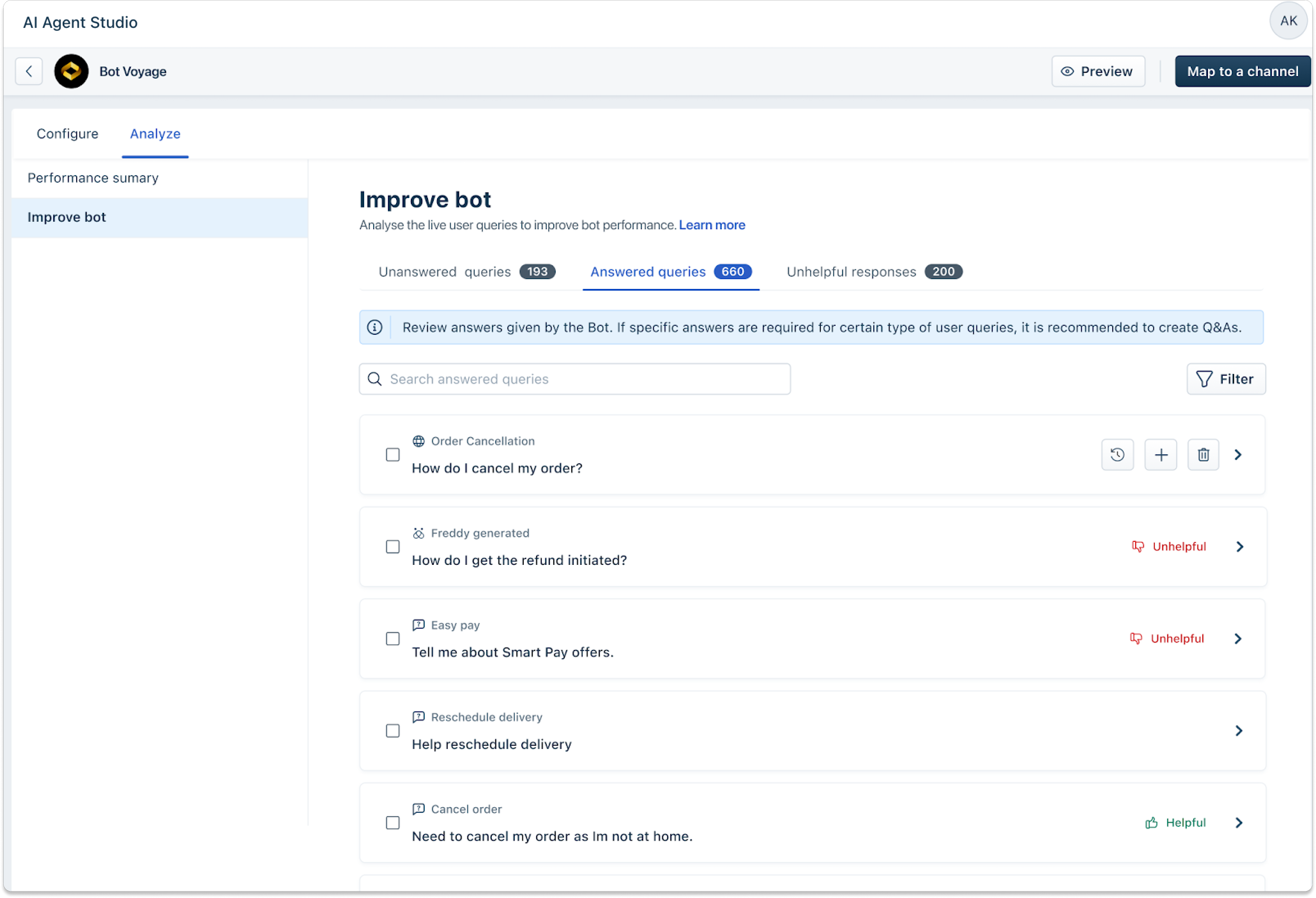
Task: Switch to the Unanswered queries tab
Action: (466, 272)
